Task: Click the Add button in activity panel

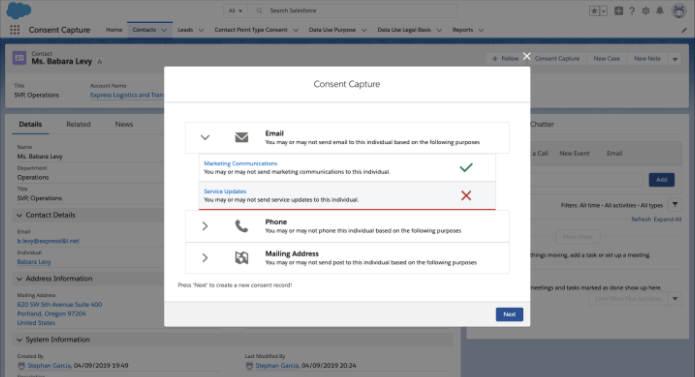Action: [x=661, y=180]
